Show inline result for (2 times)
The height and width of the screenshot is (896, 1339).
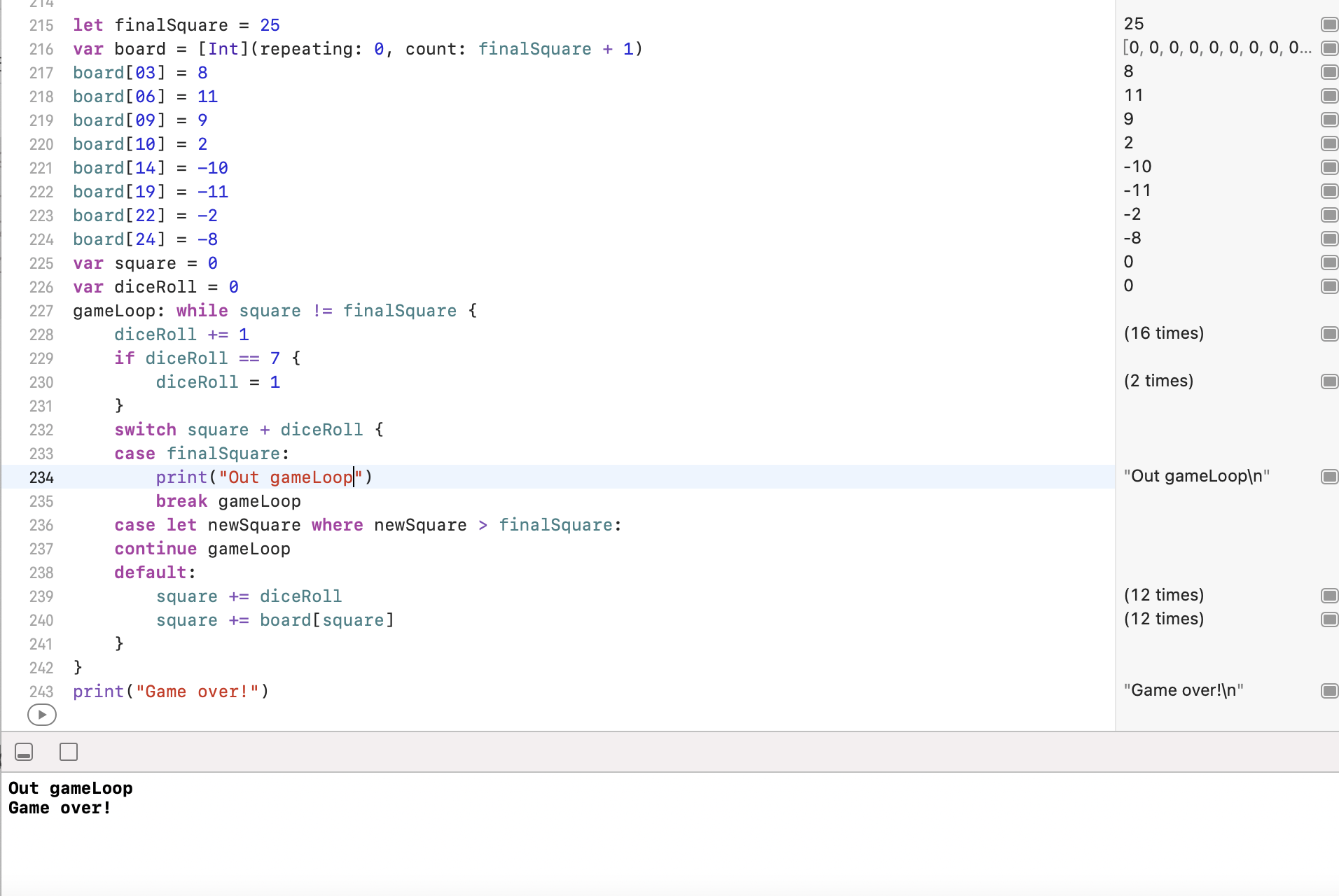click(1329, 381)
